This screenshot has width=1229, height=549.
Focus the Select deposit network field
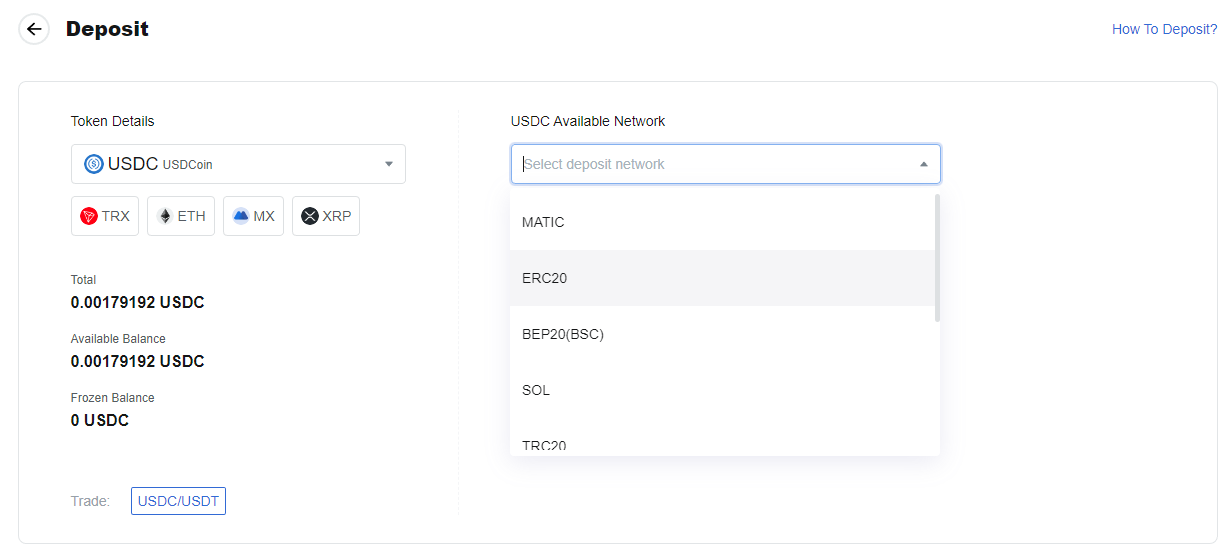click(x=725, y=164)
